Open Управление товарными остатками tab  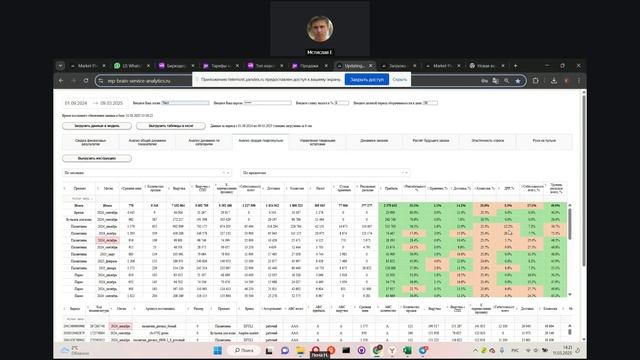[318, 142]
